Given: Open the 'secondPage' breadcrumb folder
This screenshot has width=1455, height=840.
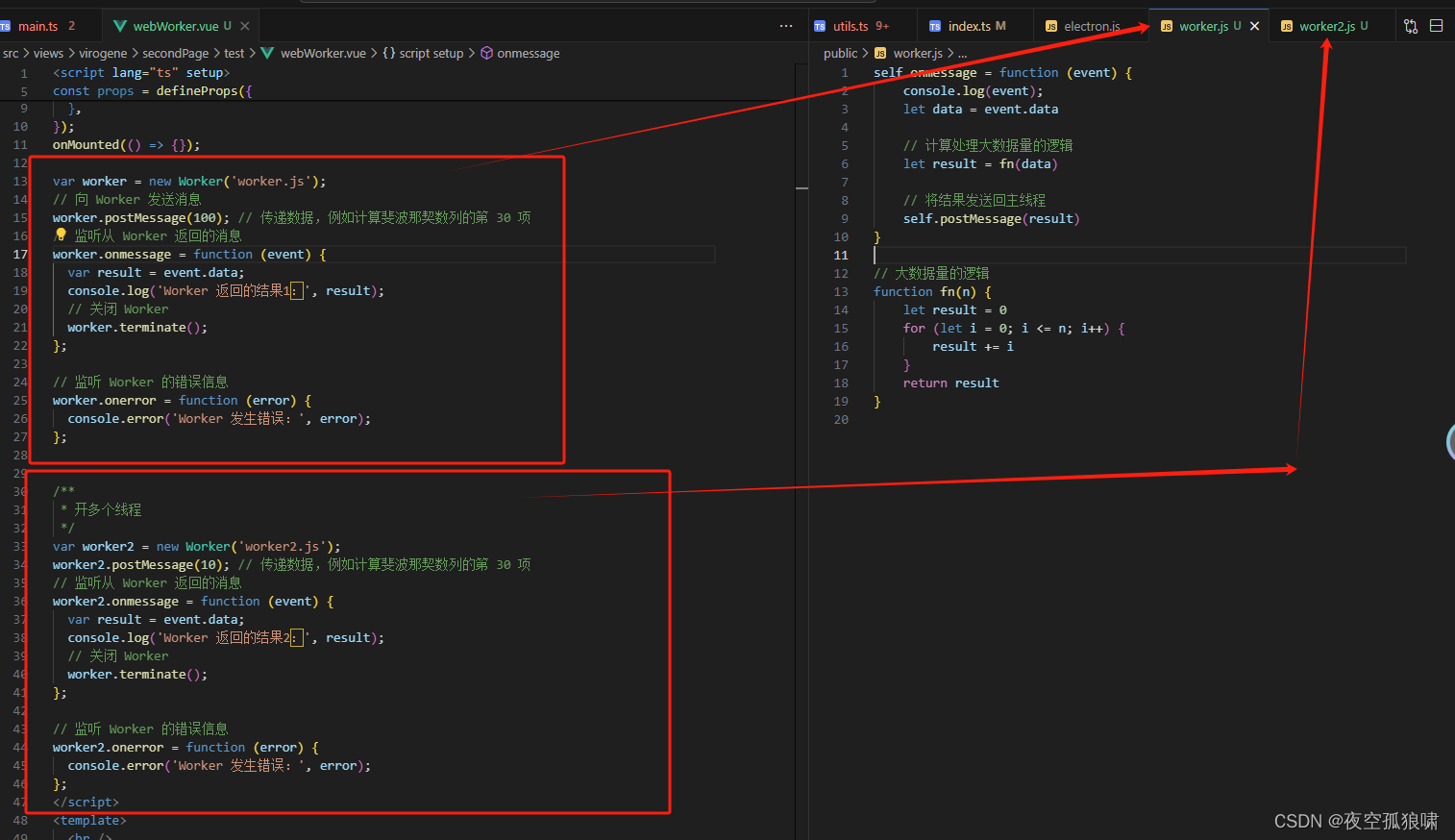Looking at the screenshot, I should [175, 53].
